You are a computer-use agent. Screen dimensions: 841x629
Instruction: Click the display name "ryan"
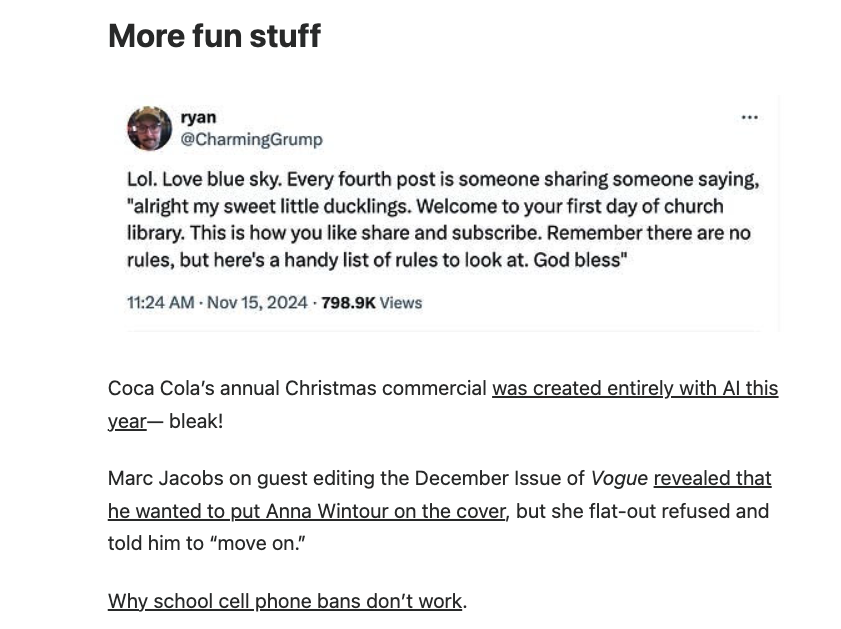tap(198, 117)
